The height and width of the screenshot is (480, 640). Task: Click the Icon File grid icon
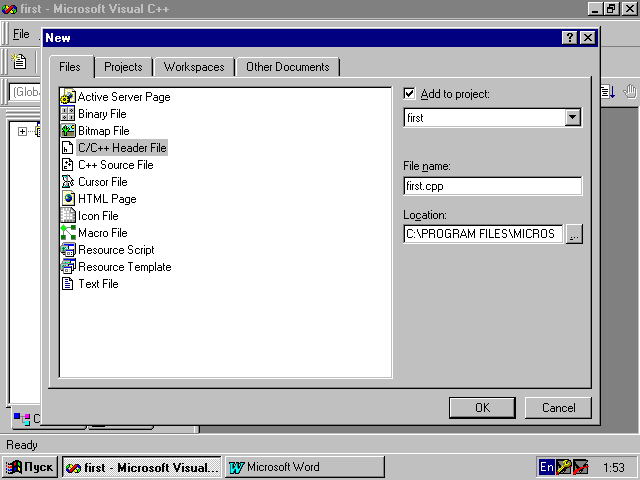pos(68,216)
